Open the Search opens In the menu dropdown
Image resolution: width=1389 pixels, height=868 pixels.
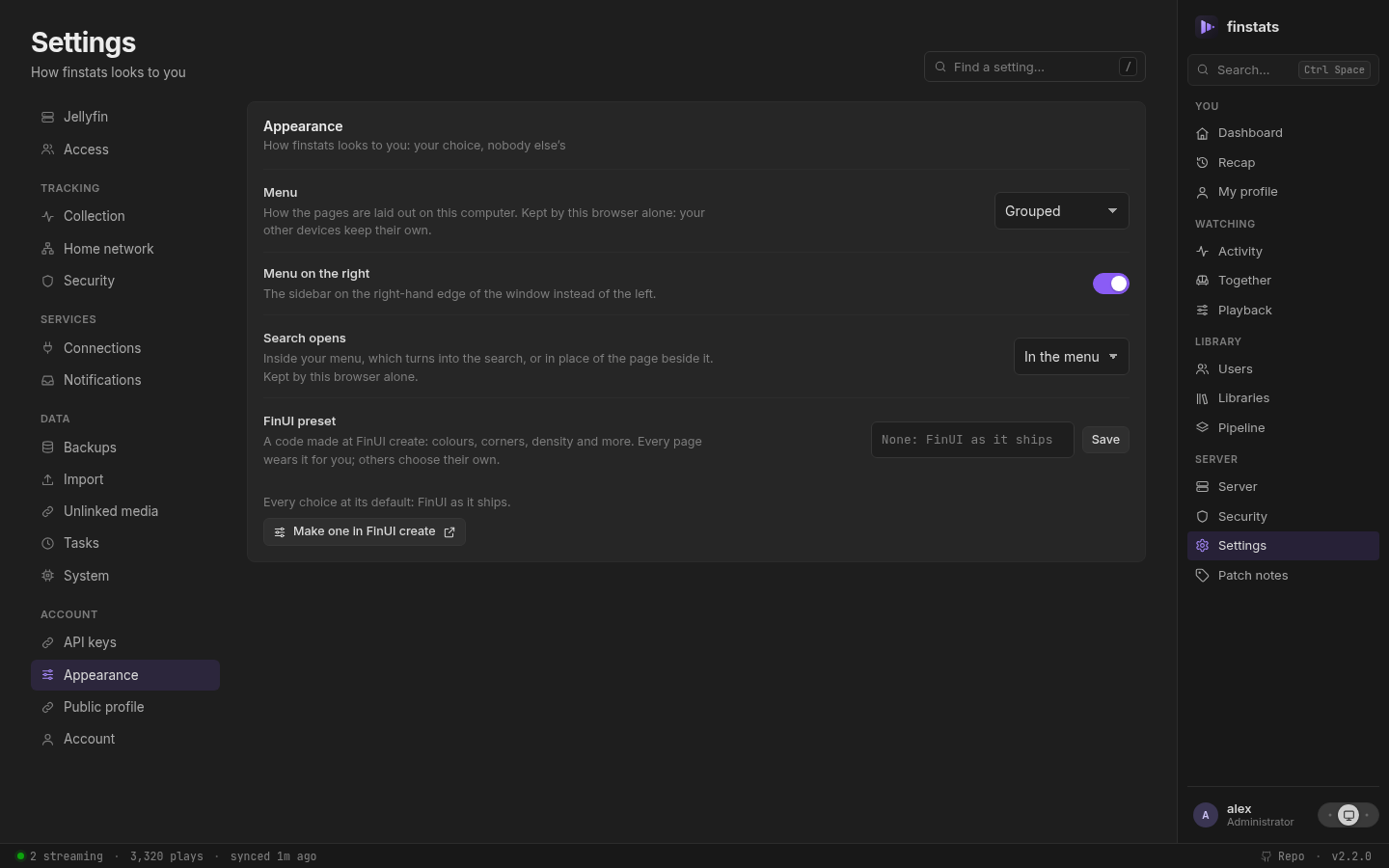pos(1072,357)
